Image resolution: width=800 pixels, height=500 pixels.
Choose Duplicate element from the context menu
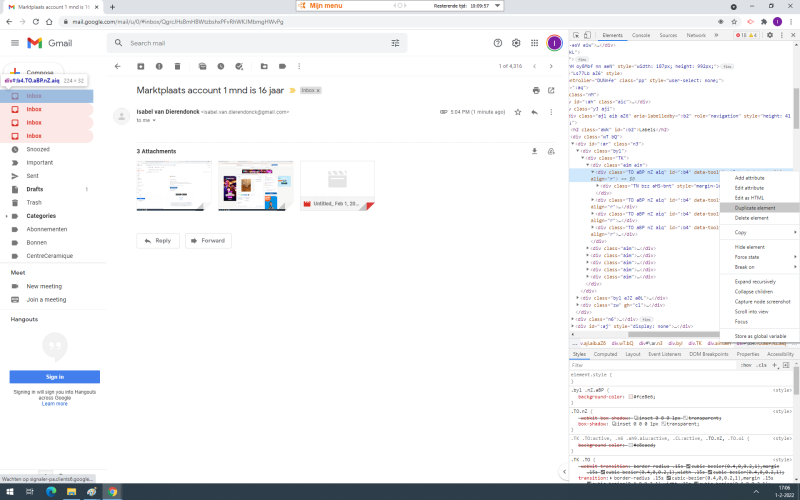[x=760, y=208]
